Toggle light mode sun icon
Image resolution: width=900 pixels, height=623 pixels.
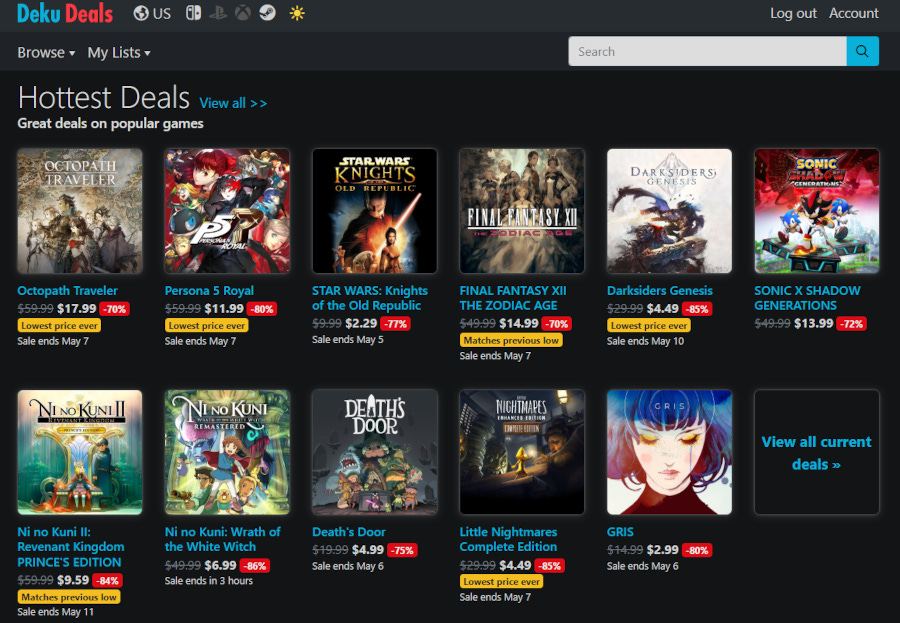297,13
